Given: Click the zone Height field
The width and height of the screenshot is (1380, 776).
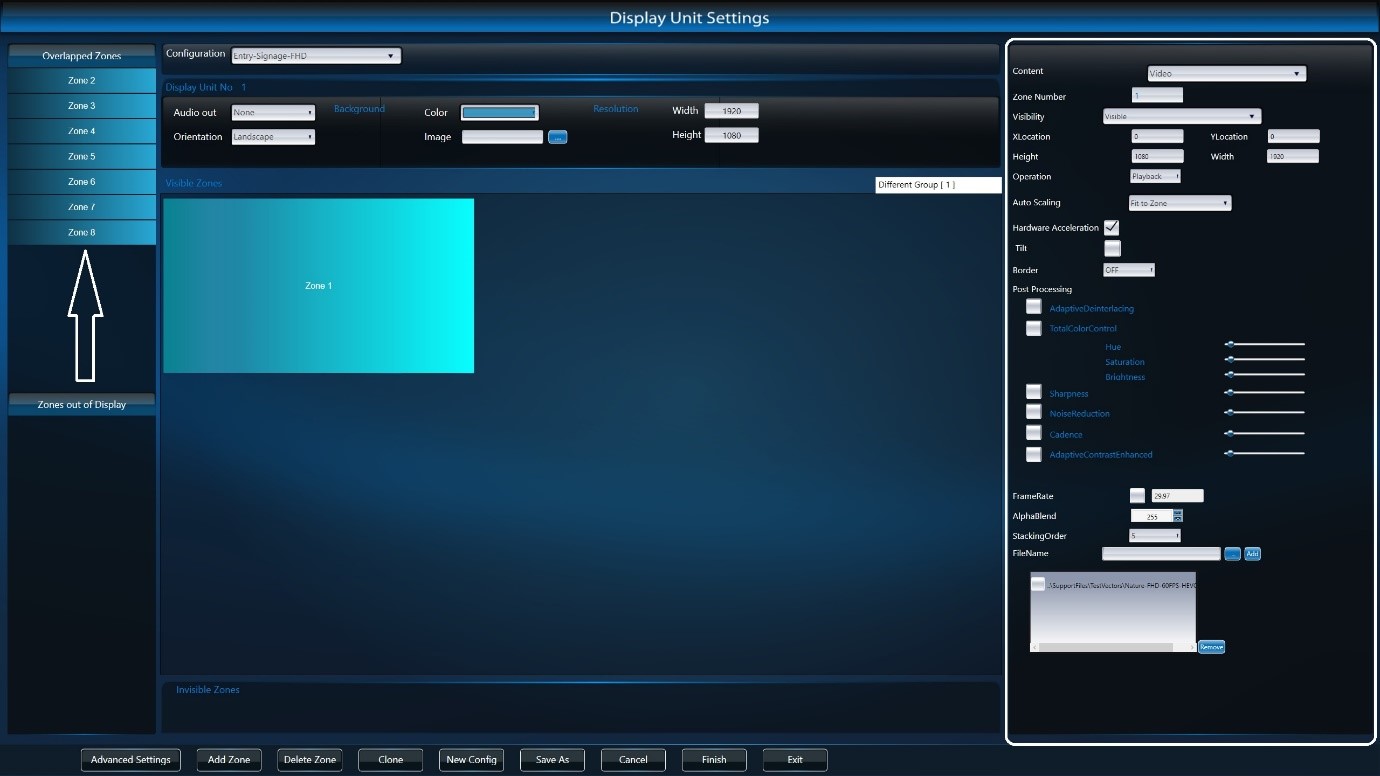Looking at the screenshot, I should pos(1157,156).
